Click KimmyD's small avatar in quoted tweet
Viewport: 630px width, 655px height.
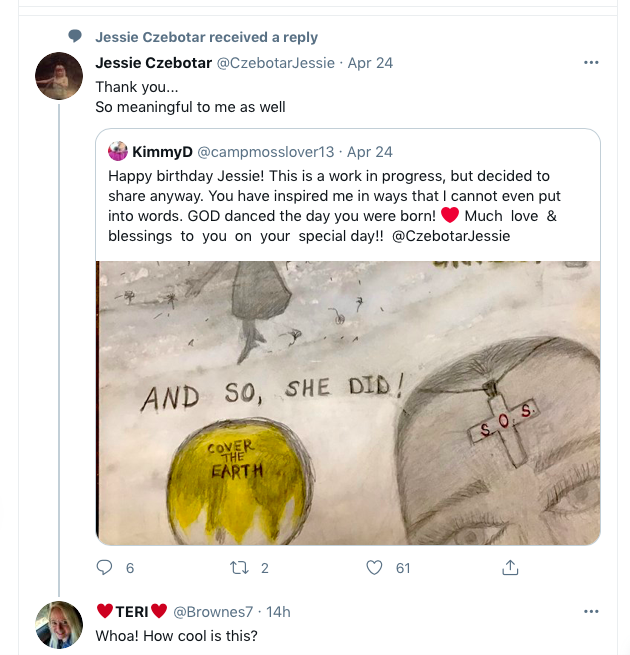pyautogui.click(x=118, y=152)
